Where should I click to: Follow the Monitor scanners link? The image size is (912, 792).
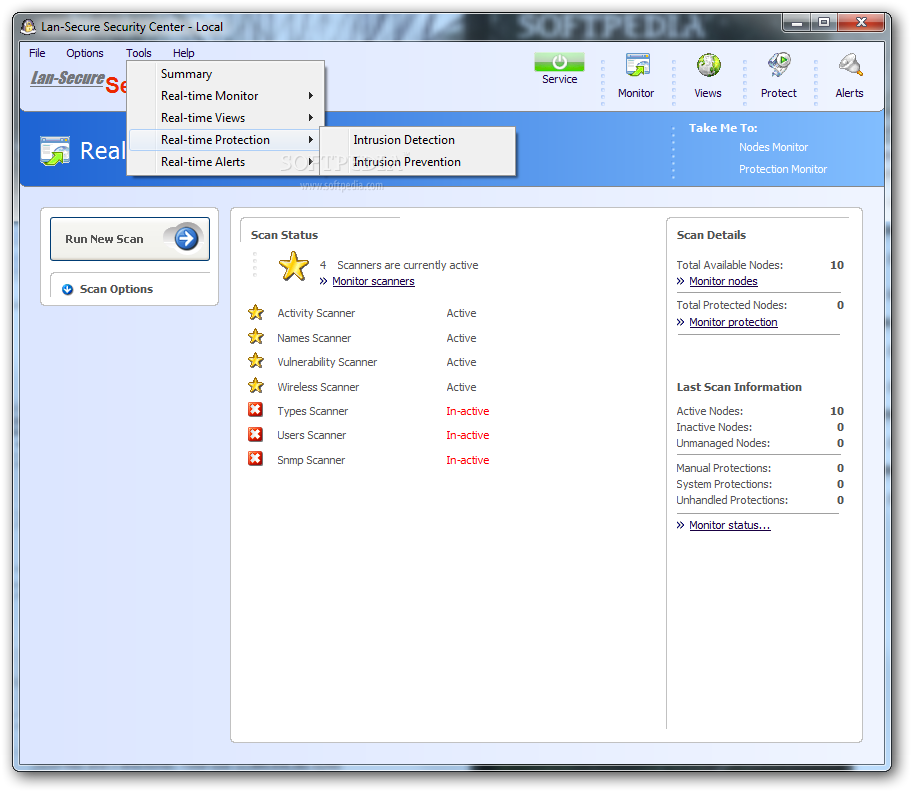tap(373, 281)
